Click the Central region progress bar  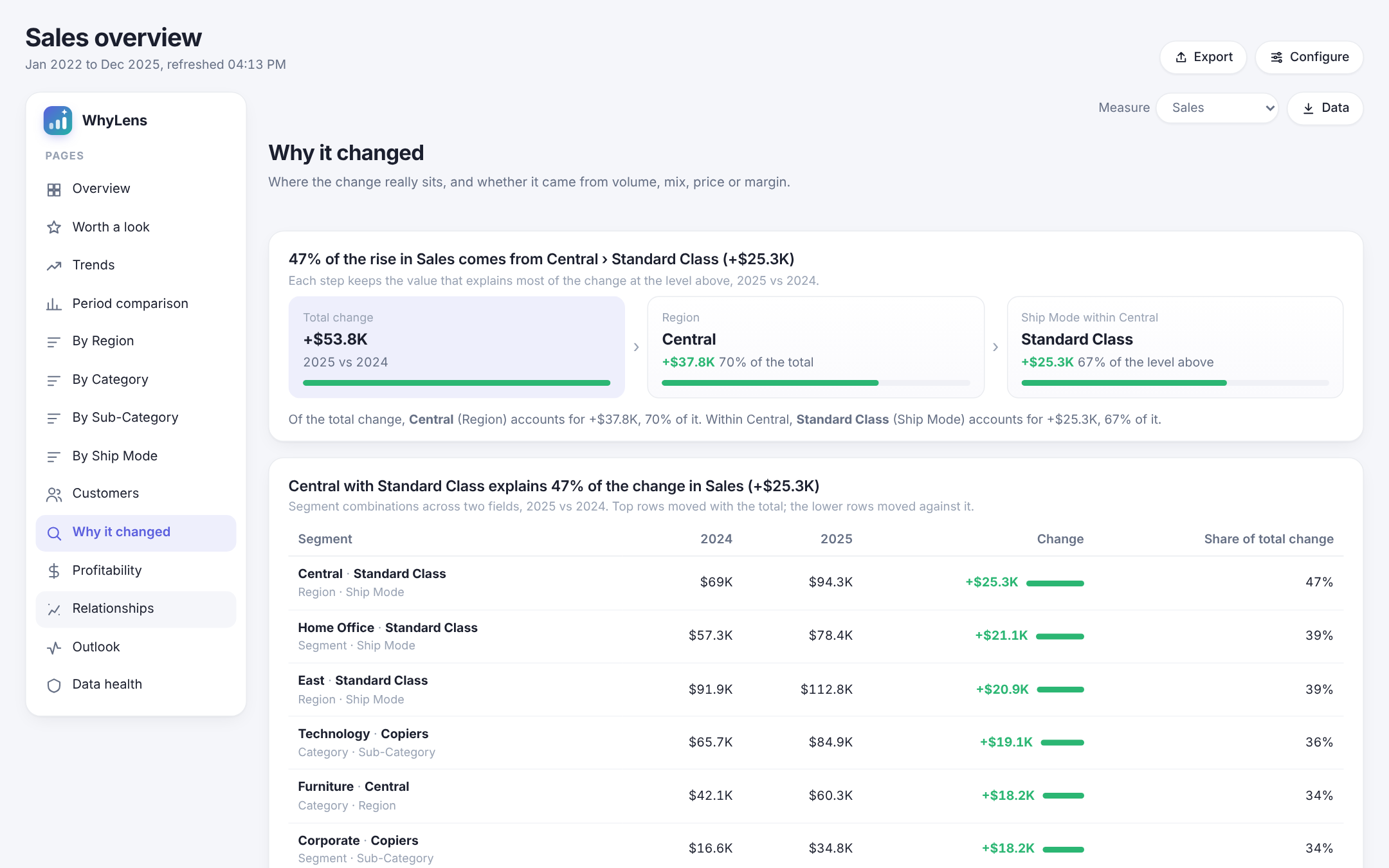tap(815, 383)
